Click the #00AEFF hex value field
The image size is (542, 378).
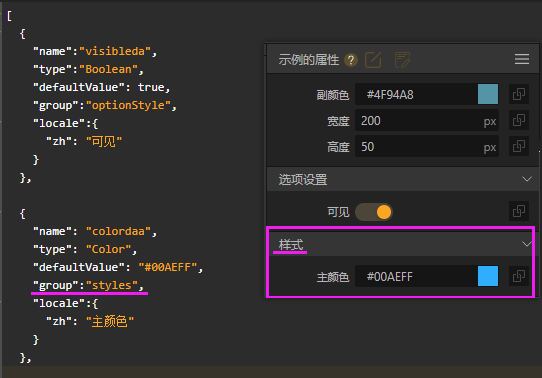click(416, 276)
